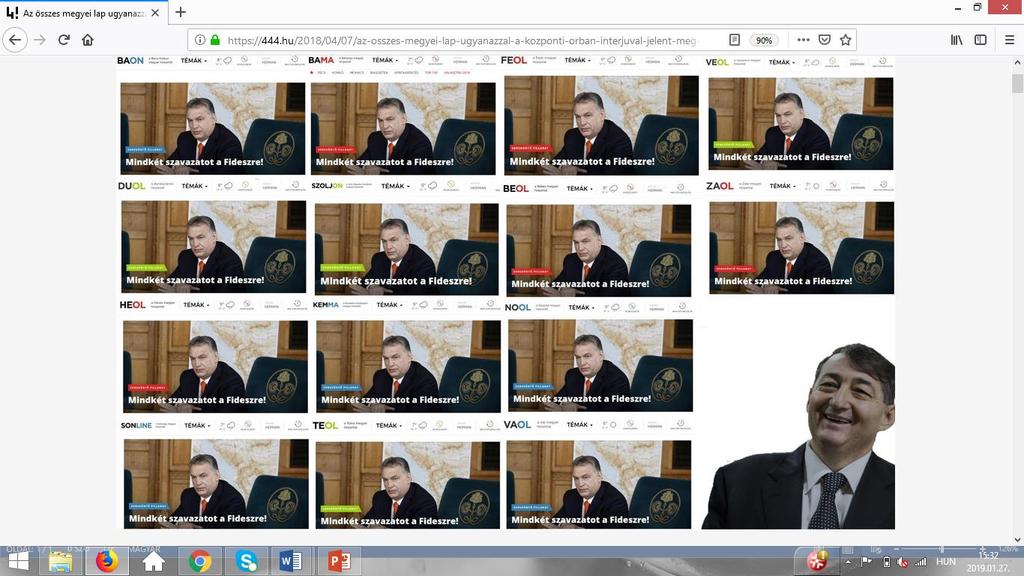1024x576 pixels.
Task: Close the 'Az összes megyei lap' tab
Action: tap(155, 13)
